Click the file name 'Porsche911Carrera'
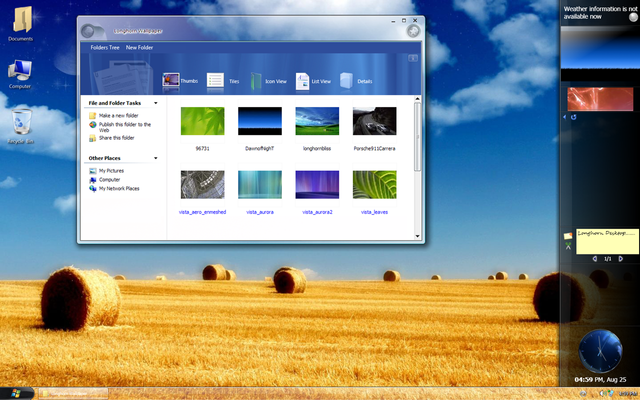640x400 pixels. [x=374, y=149]
